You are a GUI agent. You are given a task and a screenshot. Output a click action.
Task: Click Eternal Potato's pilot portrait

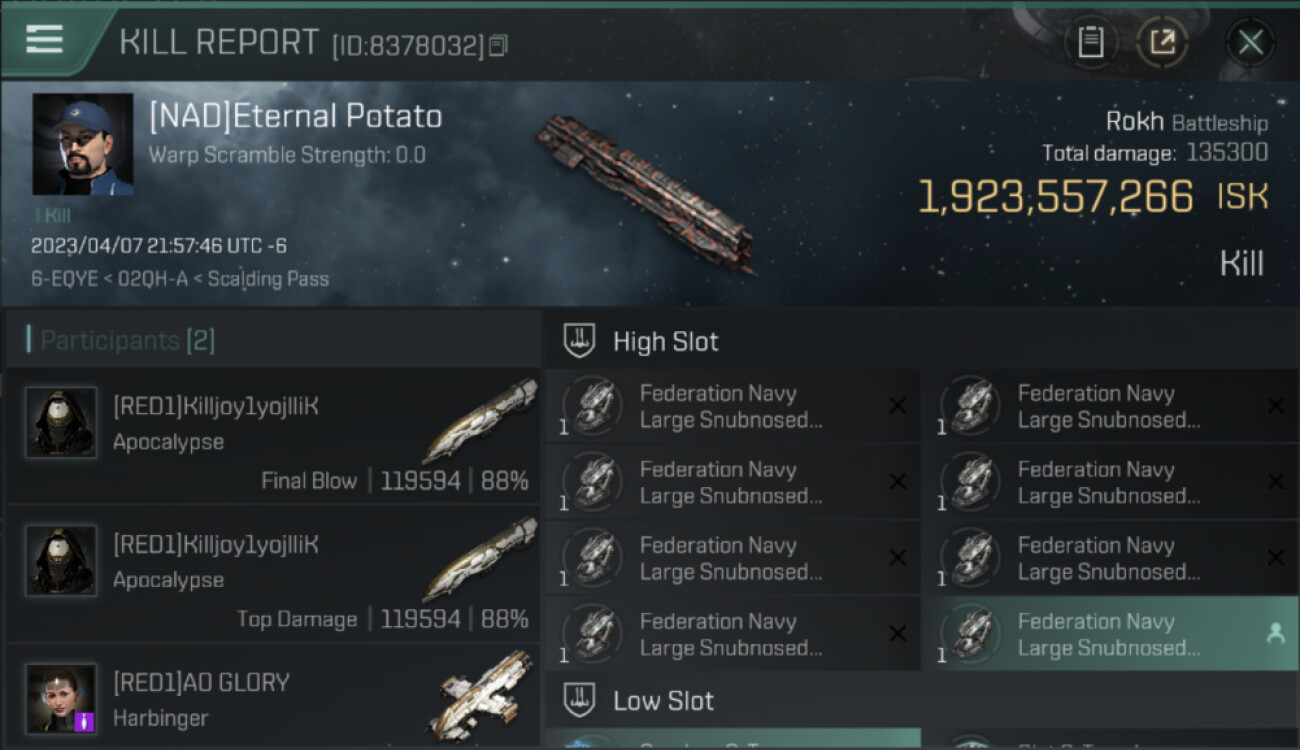pyautogui.click(x=83, y=144)
